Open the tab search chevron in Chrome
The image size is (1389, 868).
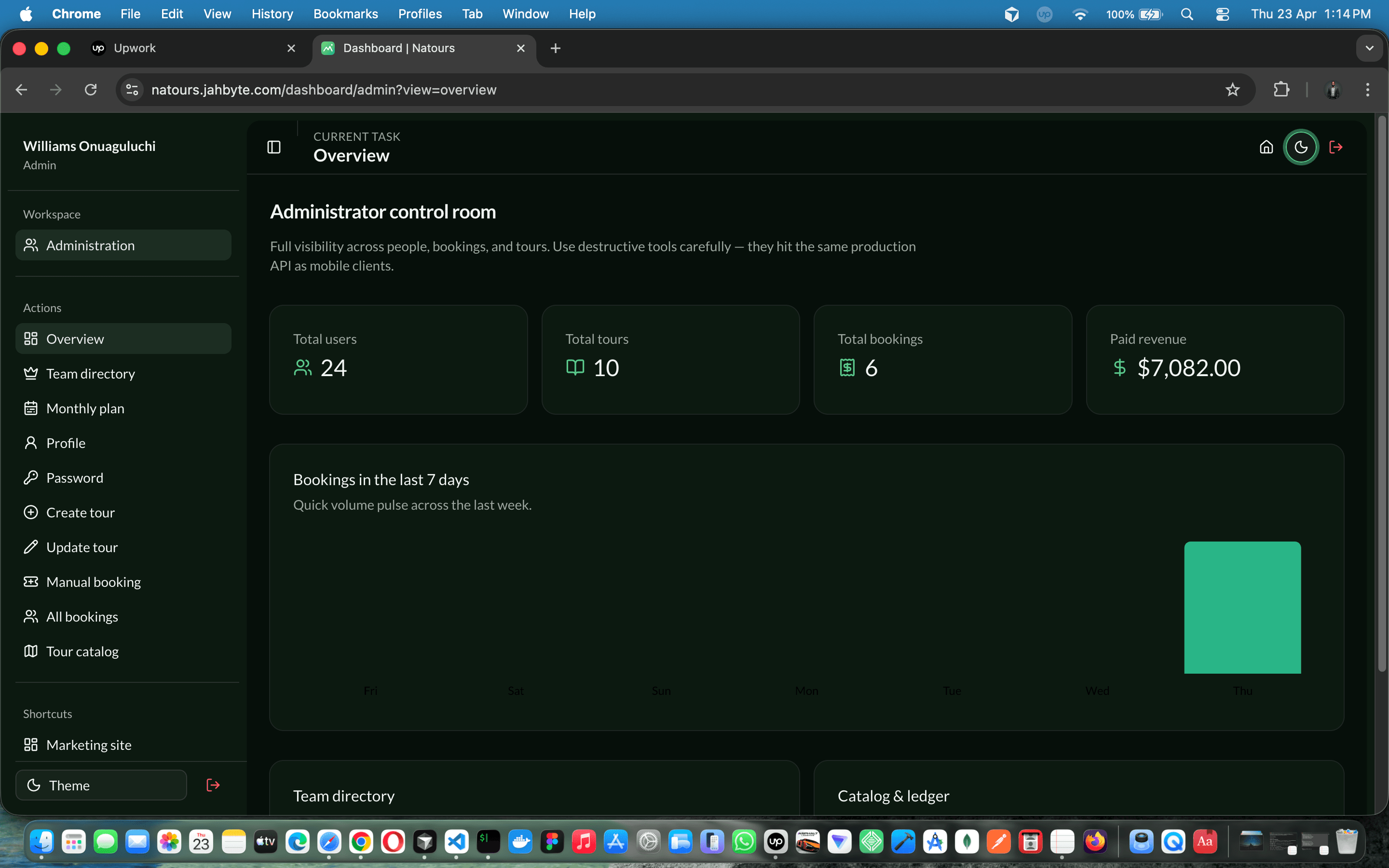click(x=1370, y=48)
